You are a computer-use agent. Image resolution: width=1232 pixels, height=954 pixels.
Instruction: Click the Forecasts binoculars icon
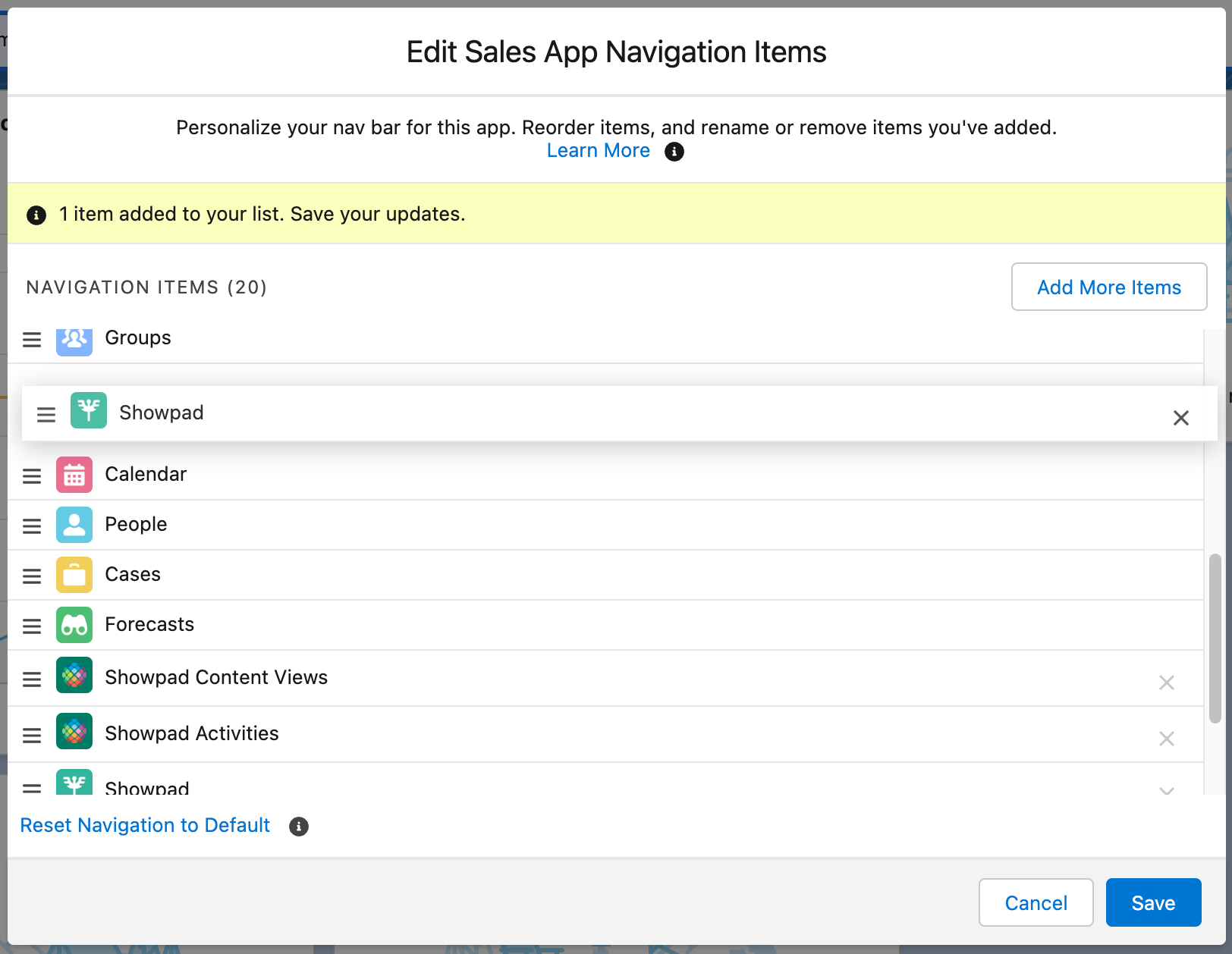74,624
